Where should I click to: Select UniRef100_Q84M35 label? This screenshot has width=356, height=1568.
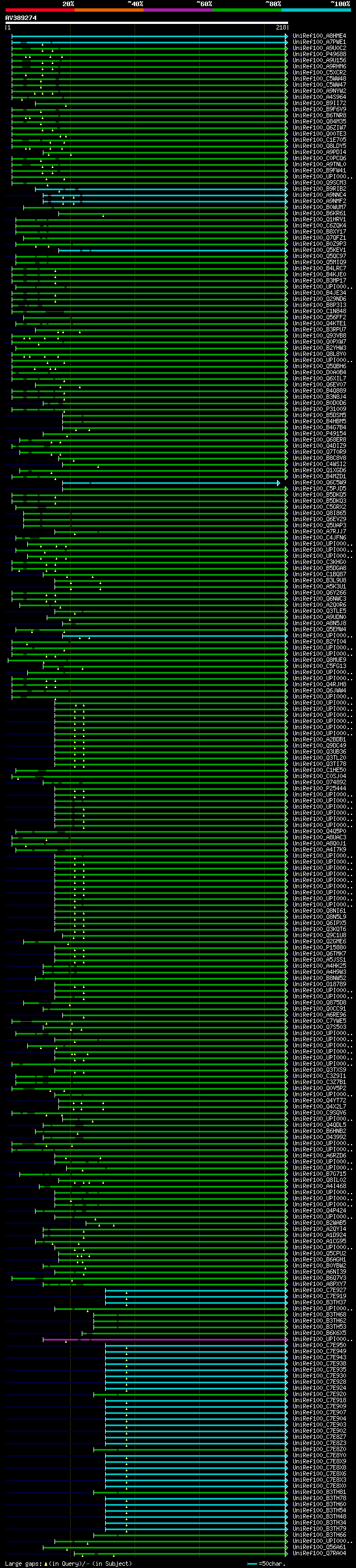(x=319, y=121)
